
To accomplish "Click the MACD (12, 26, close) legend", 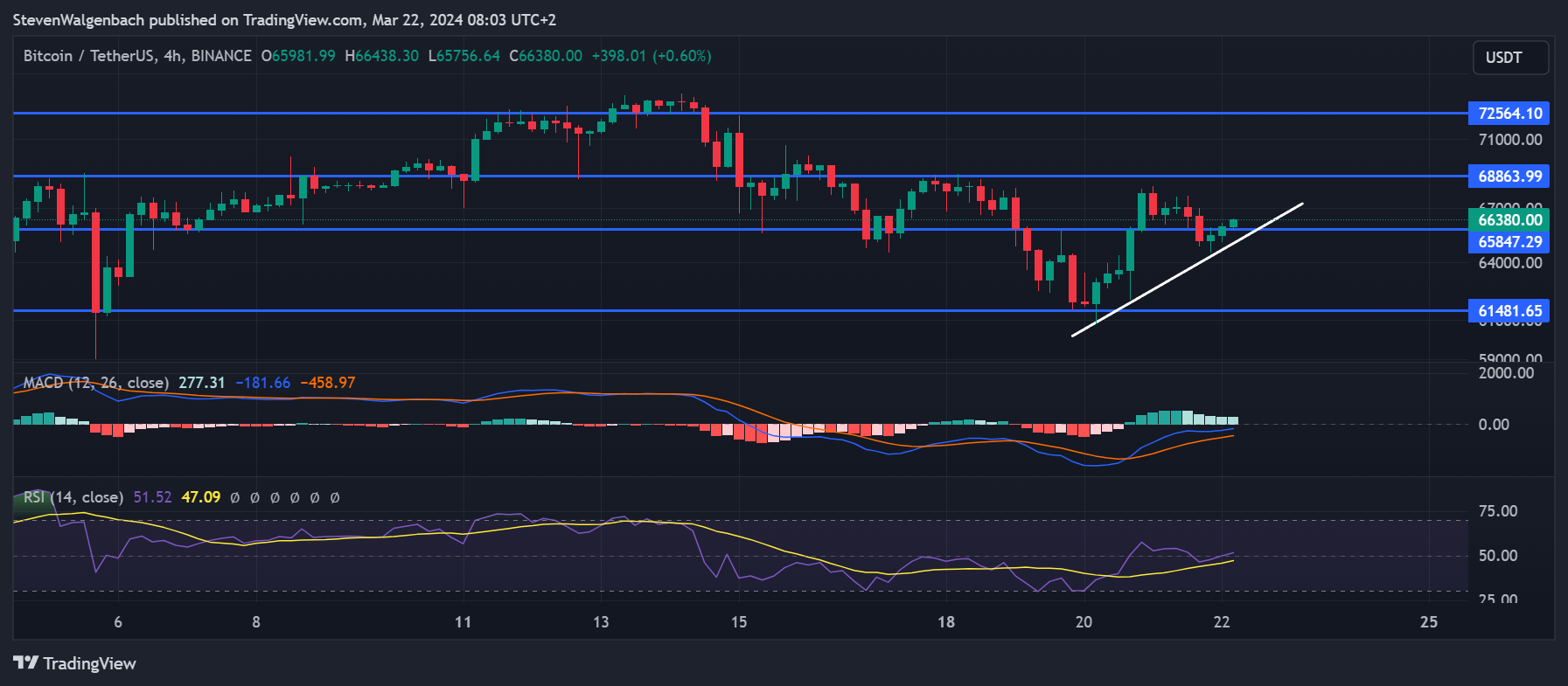I will click(x=96, y=383).
